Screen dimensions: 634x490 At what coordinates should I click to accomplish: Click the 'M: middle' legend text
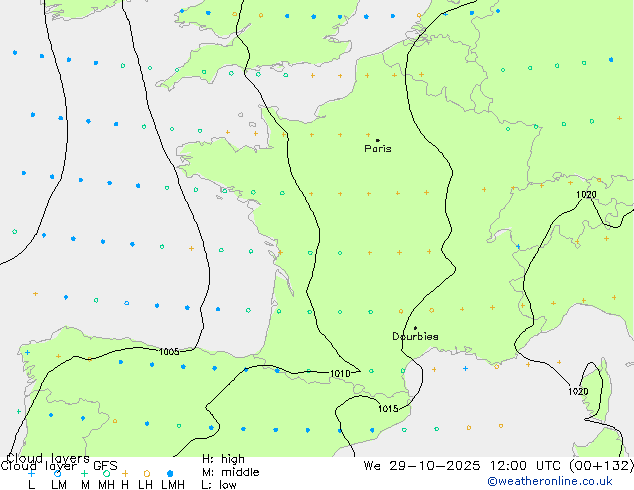pos(230,472)
